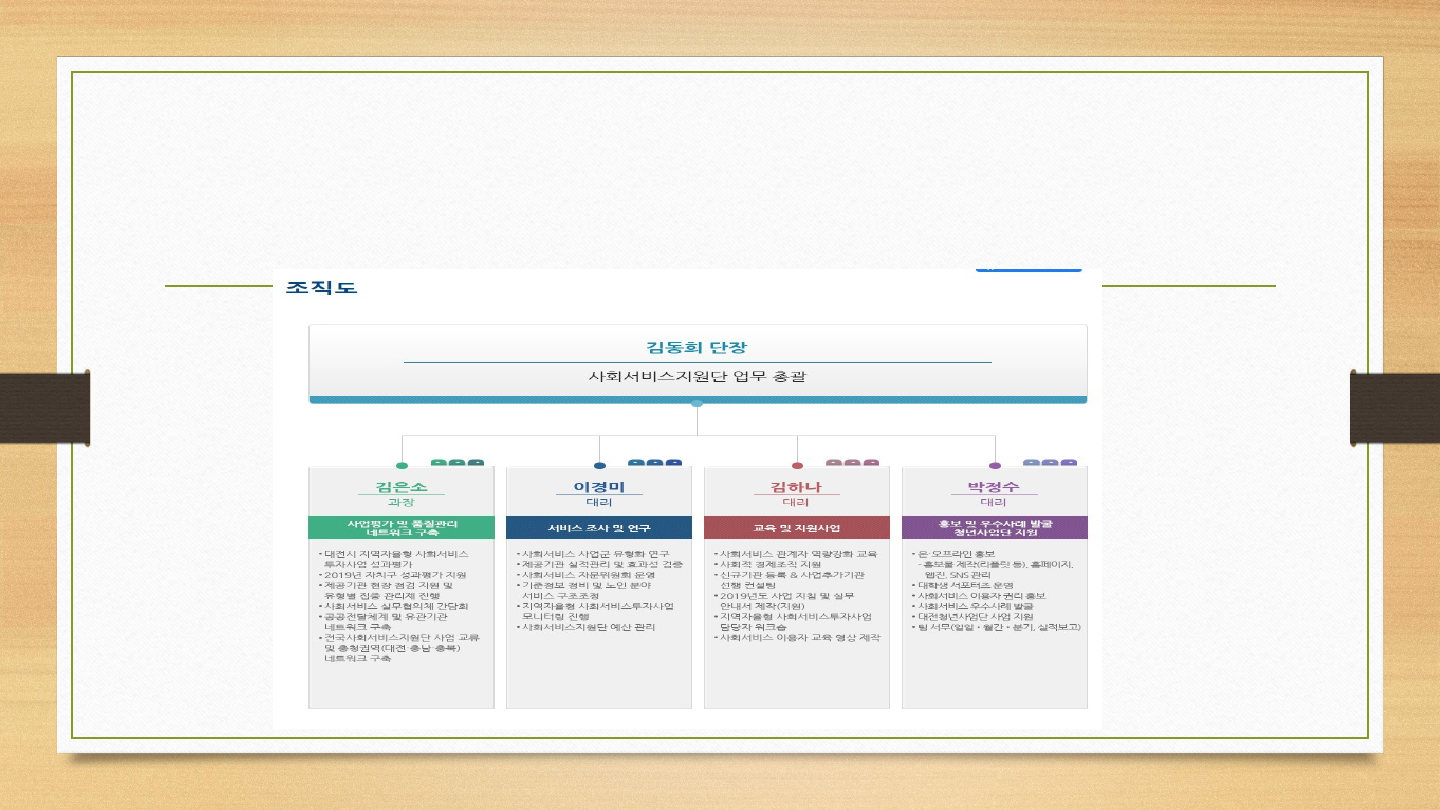Click the purple connector dot above 박정수
Image resolution: width=1440 pixels, height=810 pixels.
coord(995,466)
